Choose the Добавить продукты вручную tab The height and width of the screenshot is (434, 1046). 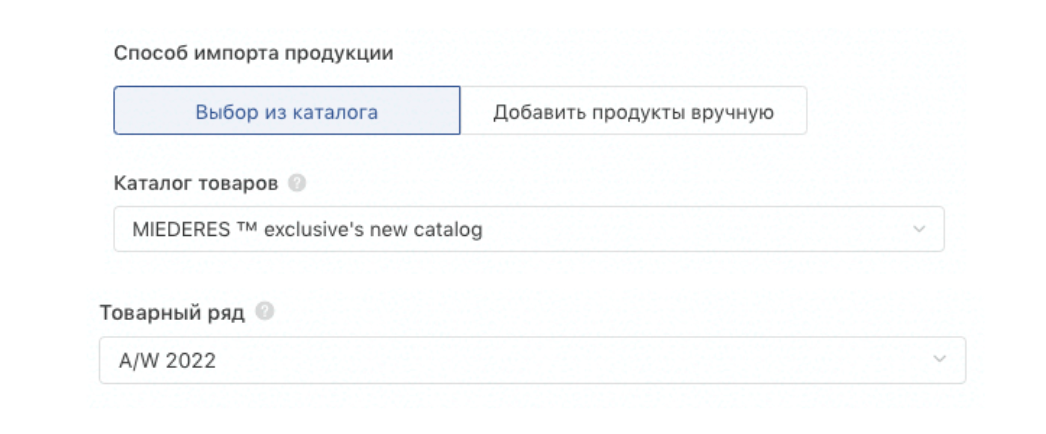(634, 111)
